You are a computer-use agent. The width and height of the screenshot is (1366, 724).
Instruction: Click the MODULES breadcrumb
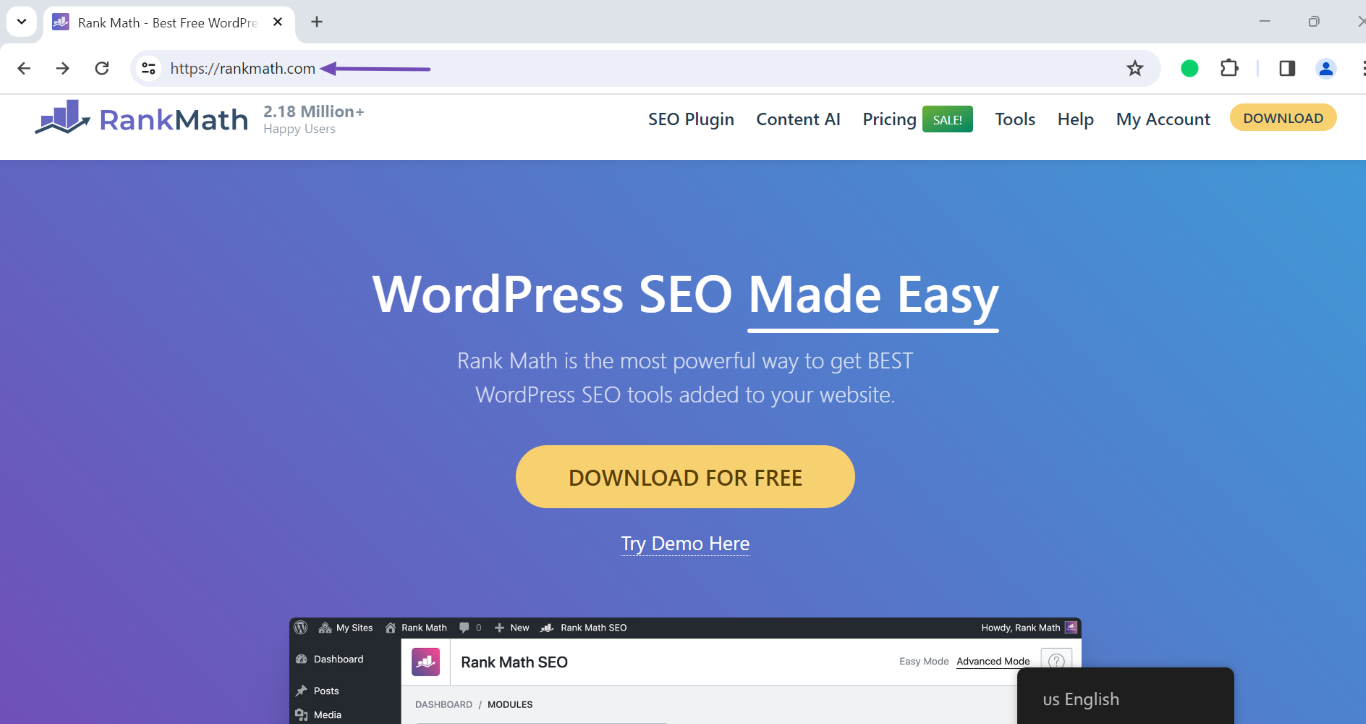(x=510, y=705)
